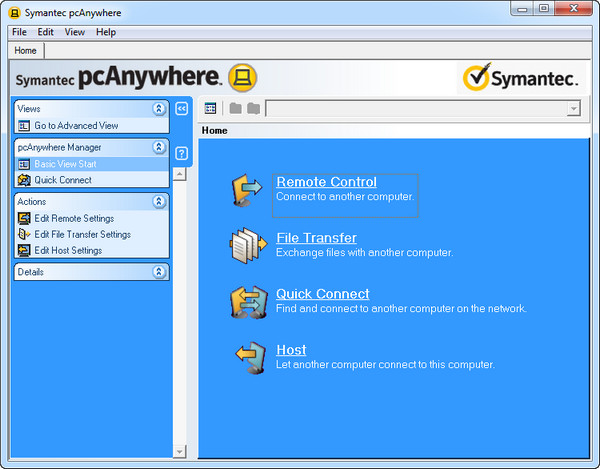Maximize the pcAnywhere window
The width and height of the screenshot is (600, 469).
pos(544,8)
